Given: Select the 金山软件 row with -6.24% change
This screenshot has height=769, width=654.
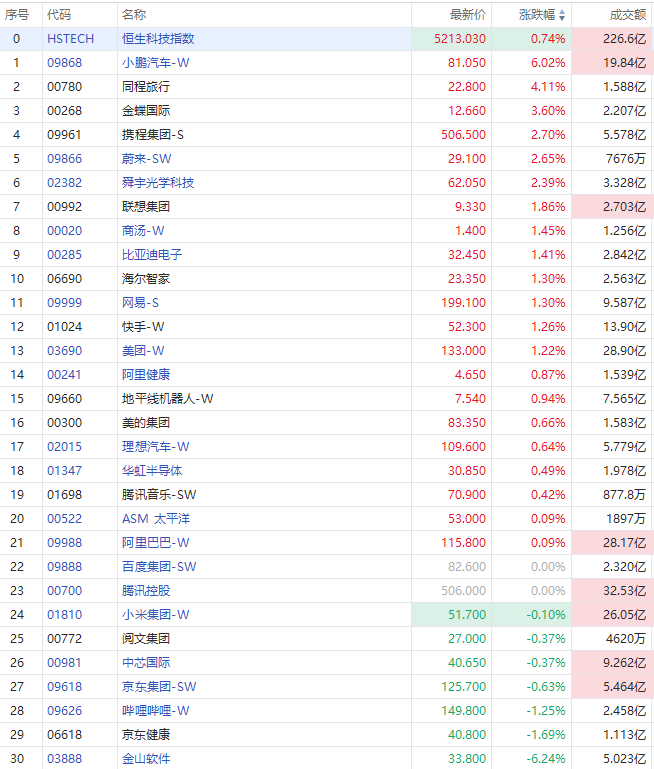Looking at the screenshot, I should click(145, 759).
